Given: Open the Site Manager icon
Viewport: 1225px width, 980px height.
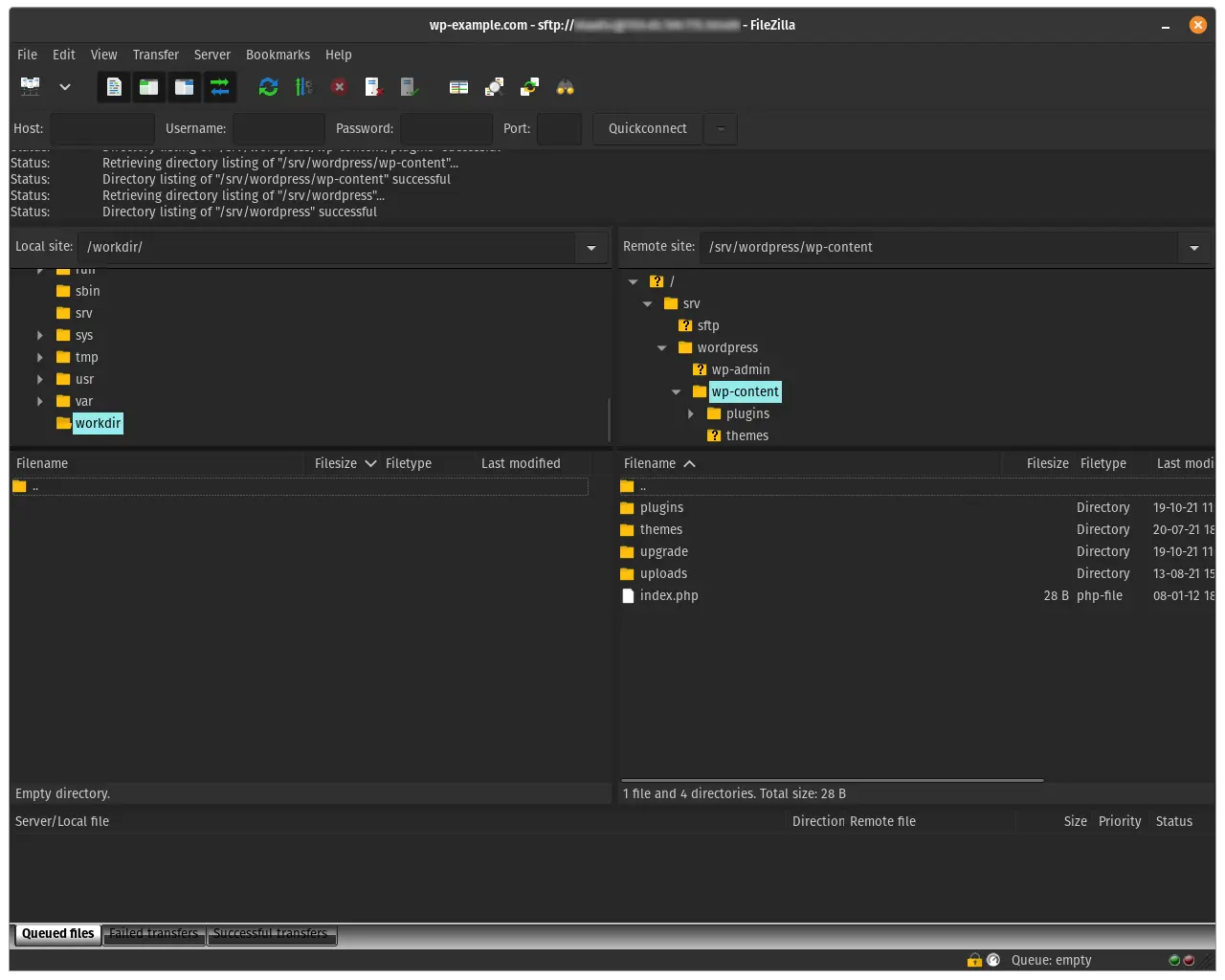Looking at the screenshot, I should pos(31,87).
